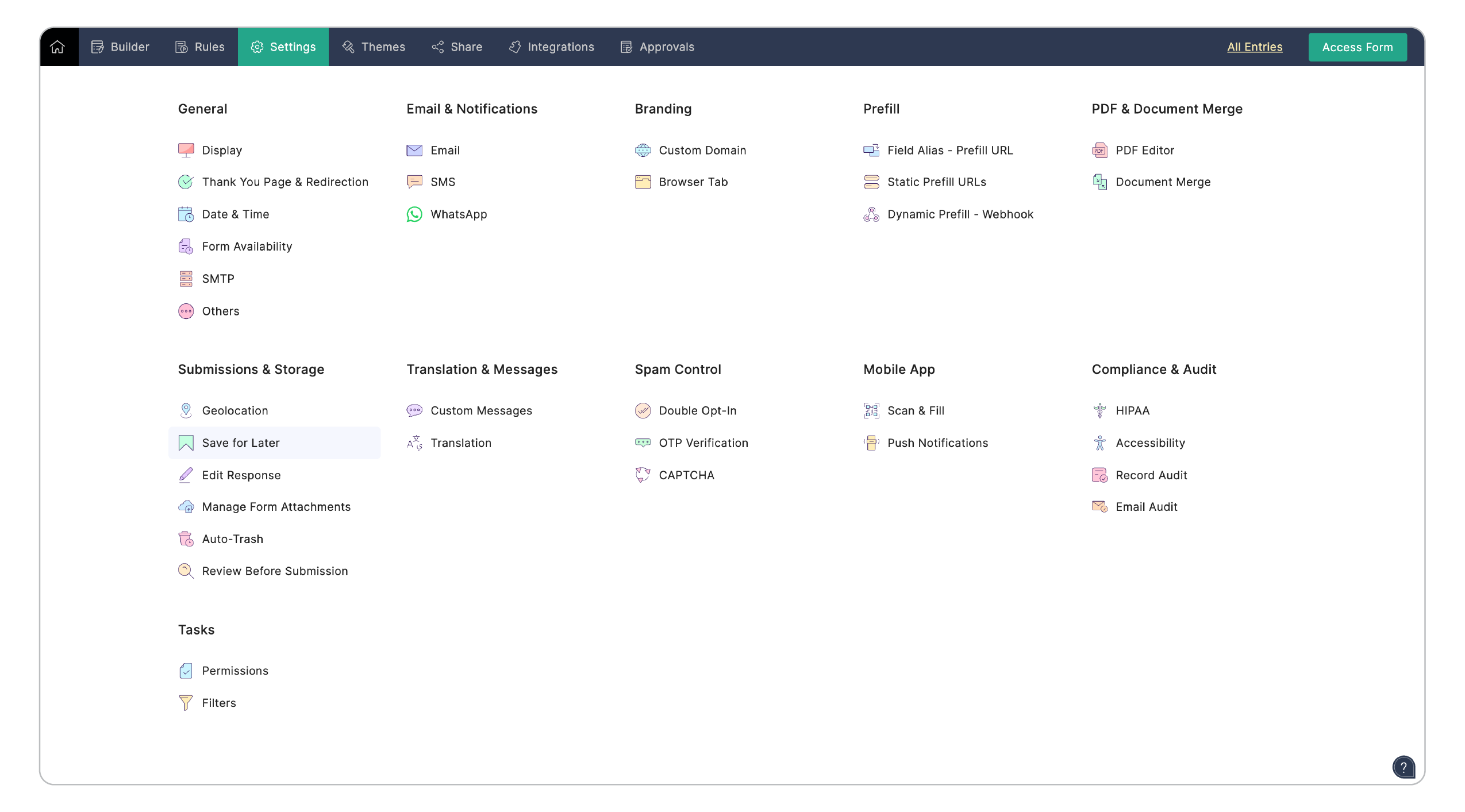Open All Entries link
The height and width of the screenshot is (812, 1465).
(1255, 47)
